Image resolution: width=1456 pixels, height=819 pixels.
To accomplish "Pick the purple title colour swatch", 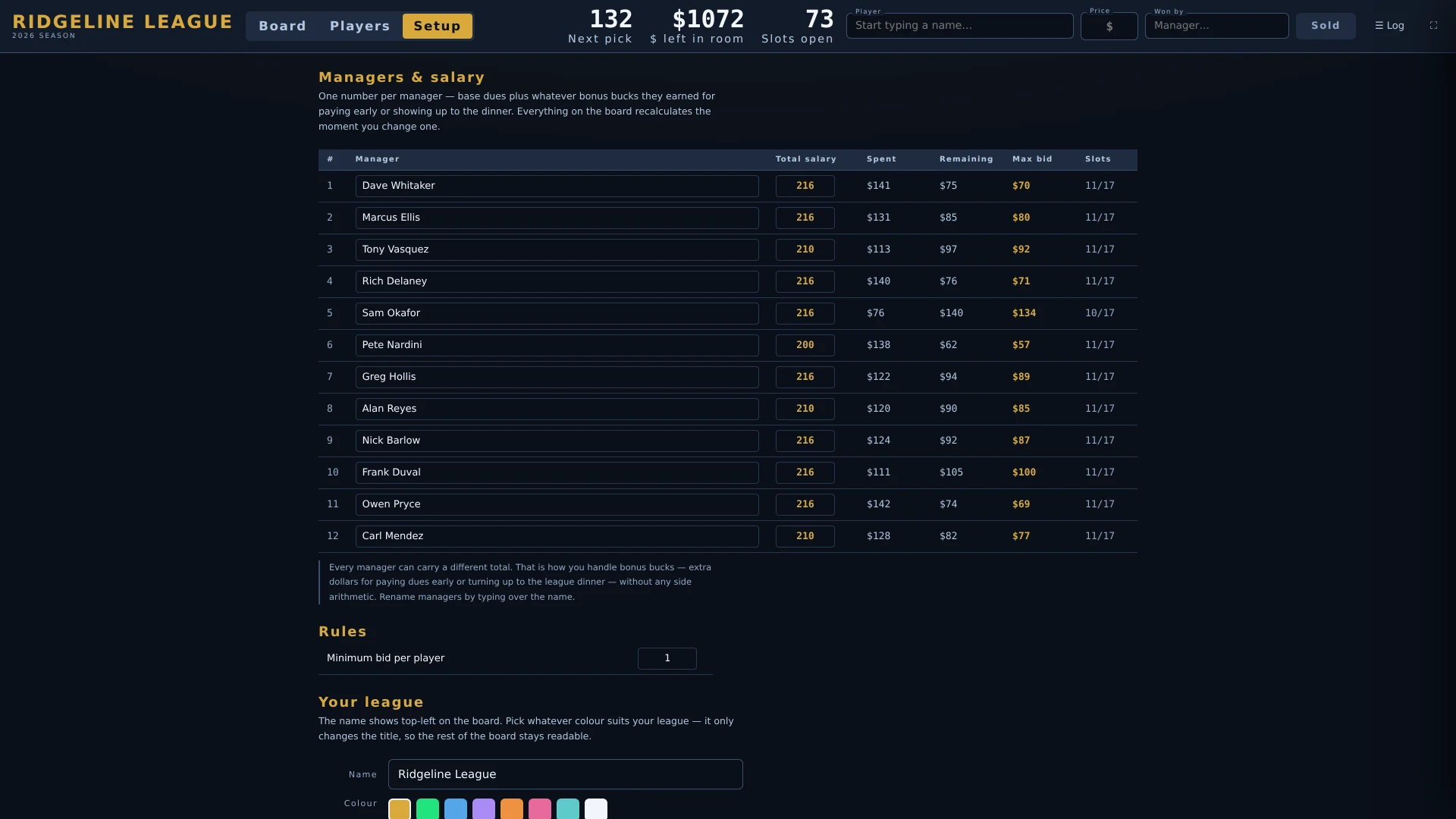I will (x=484, y=809).
